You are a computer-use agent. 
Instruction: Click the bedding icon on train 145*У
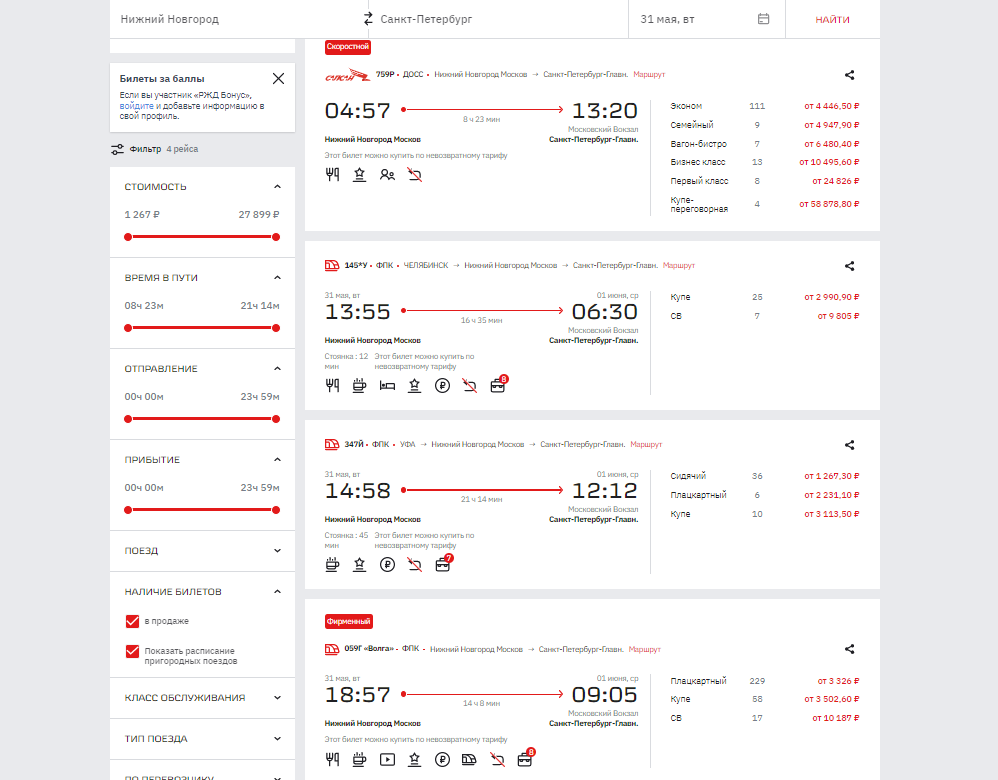[x=387, y=385]
